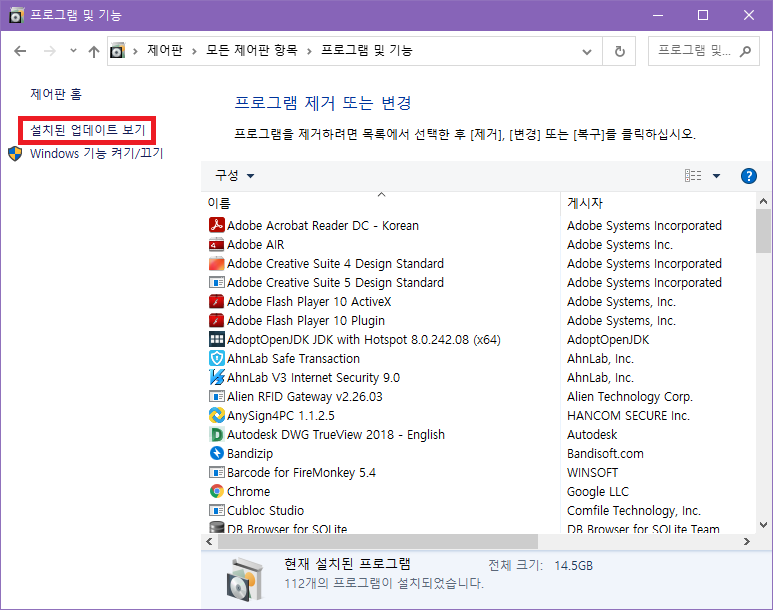This screenshot has height=610, width=773.
Task: Click the address bar control panel icon
Action: (117, 51)
